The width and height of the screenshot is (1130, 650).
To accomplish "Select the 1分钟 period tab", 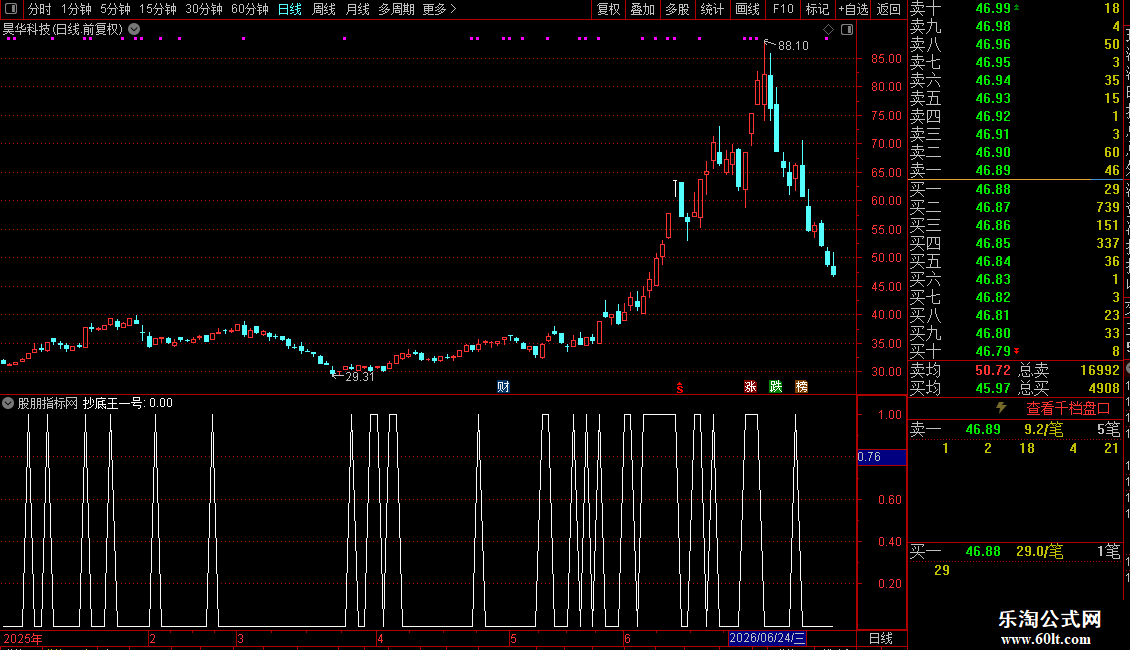I will click(x=76, y=9).
